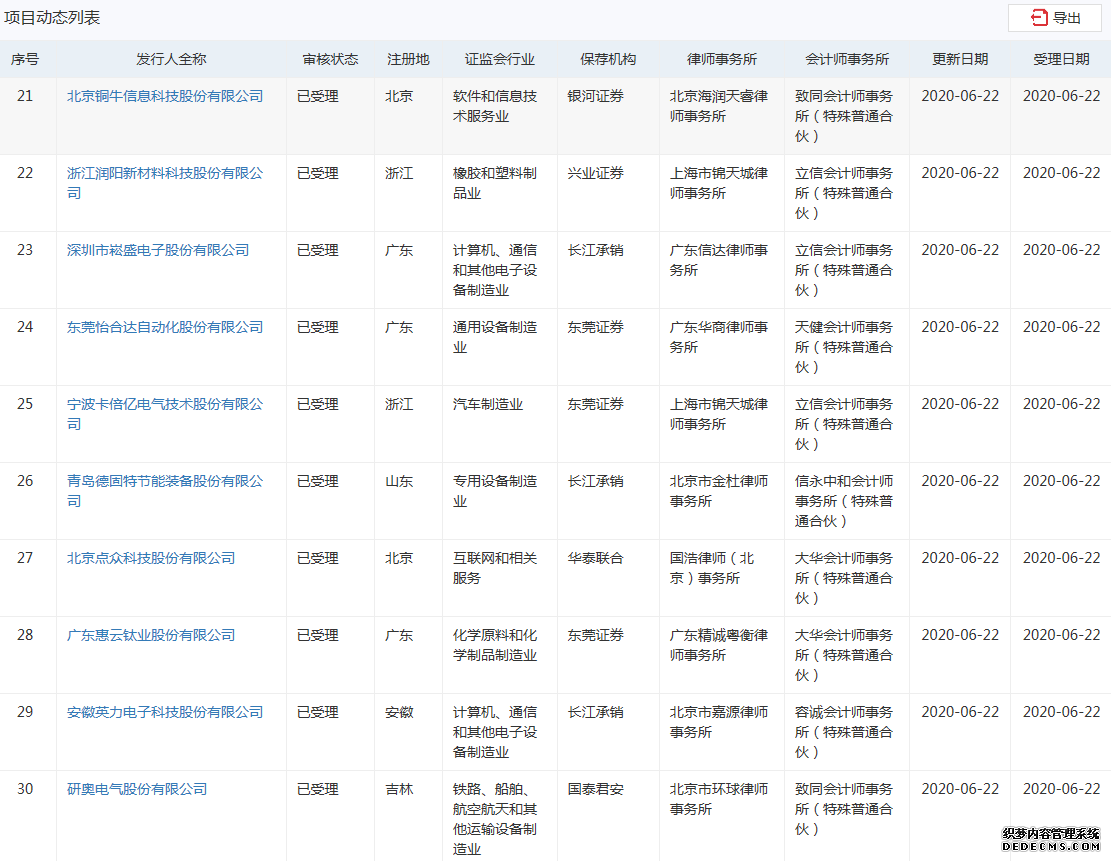1111x861 pixels.
Task: Click the 注册地 column header
Action: [408, 59]
